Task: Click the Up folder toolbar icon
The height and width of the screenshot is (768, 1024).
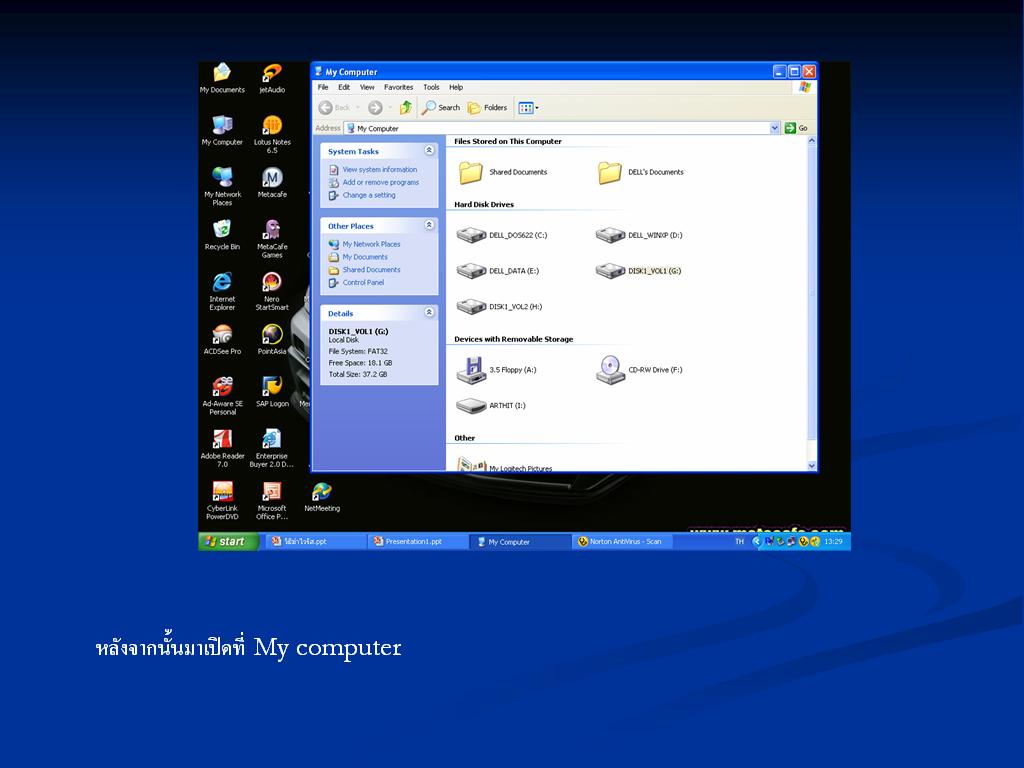Action: (406, 108)
